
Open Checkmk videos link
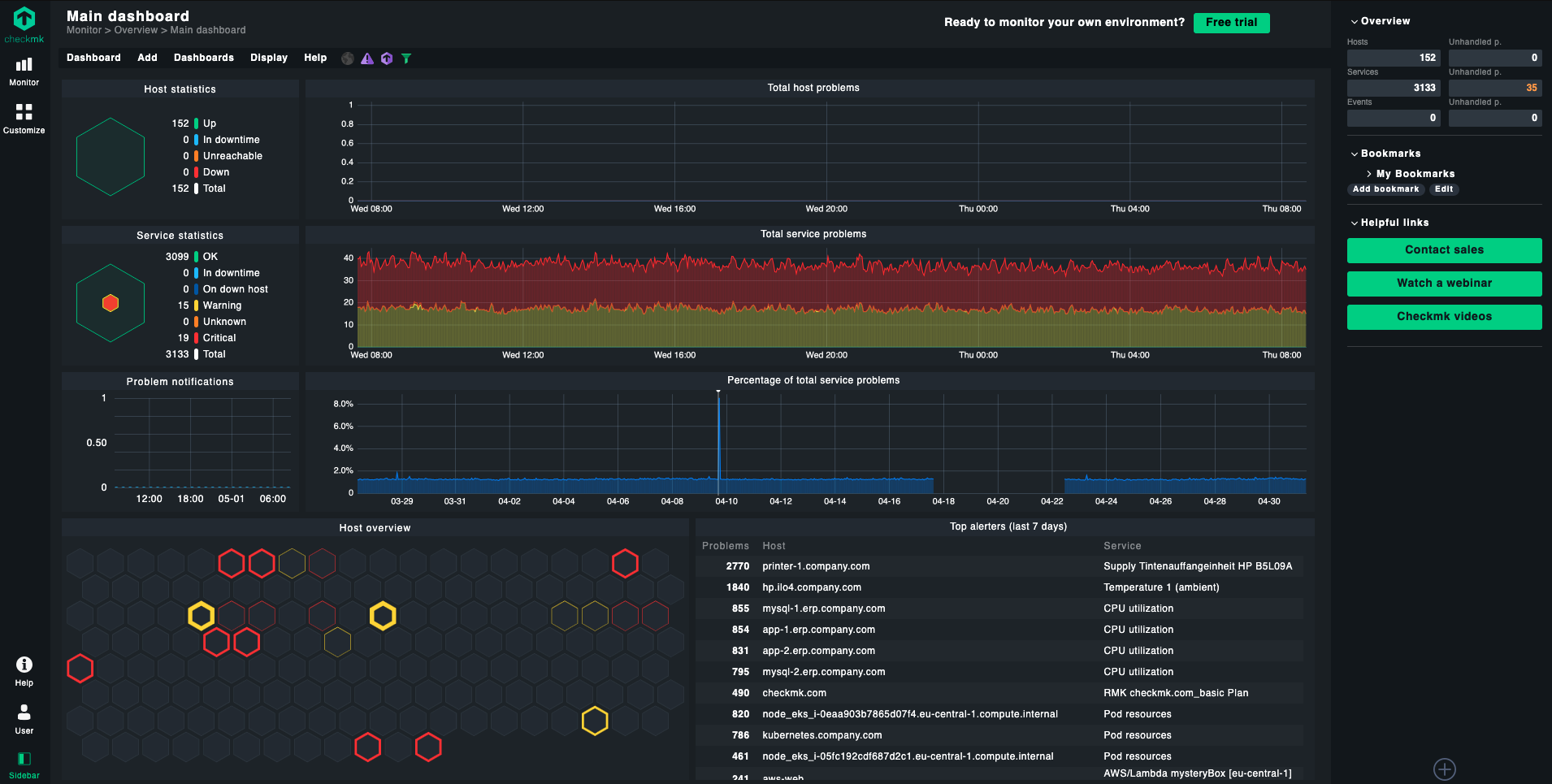[1445, 317]
